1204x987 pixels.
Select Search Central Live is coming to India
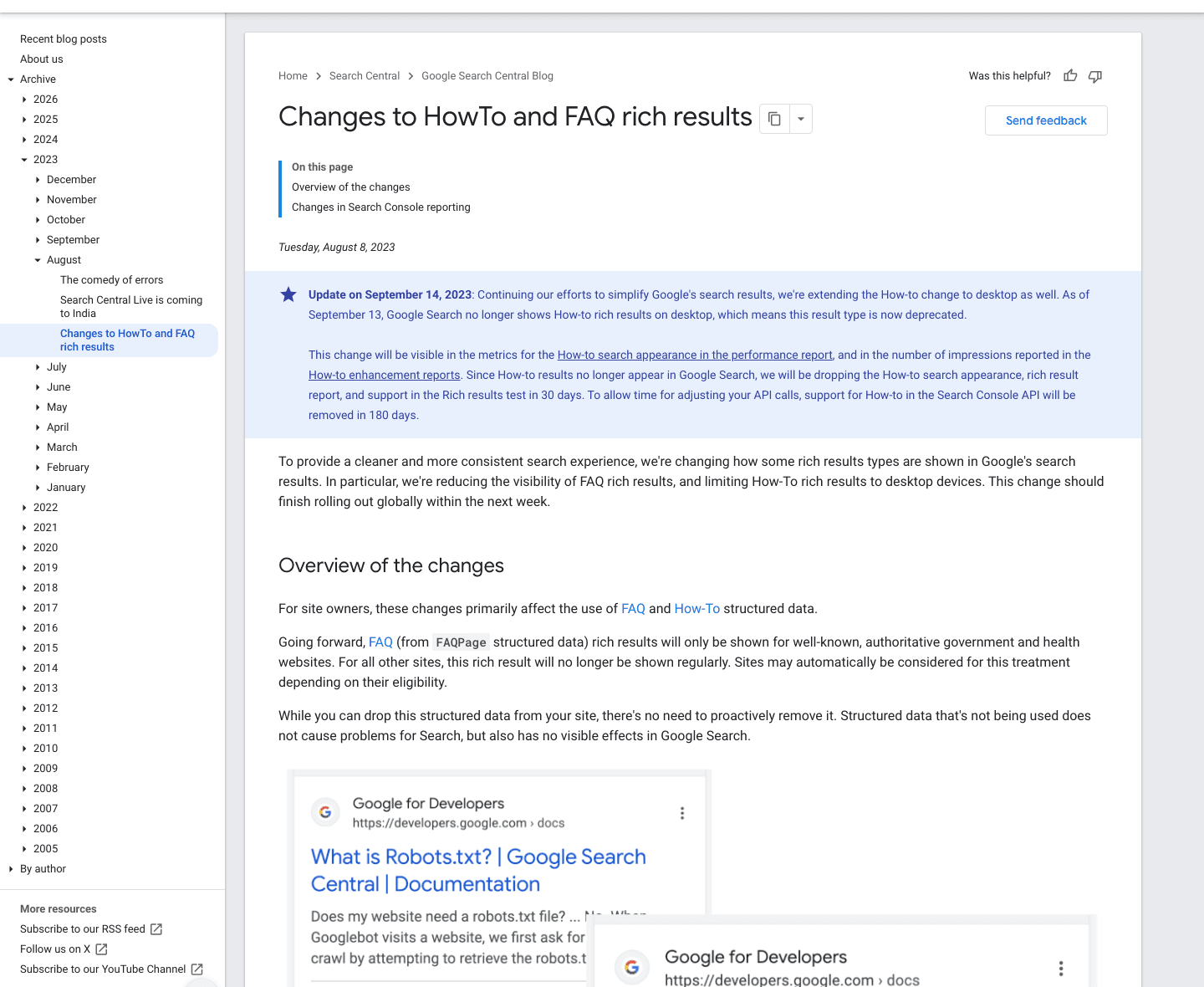tap(131, 307)
